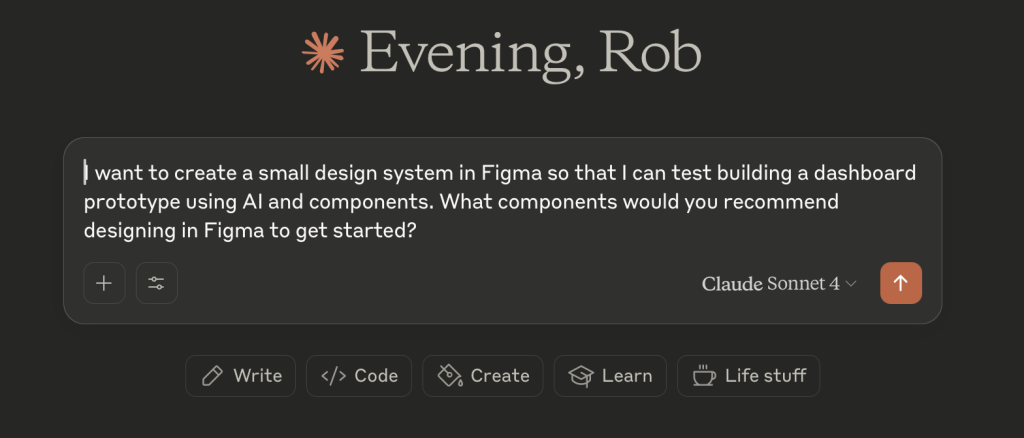
Task: Select the Write suggestion label
Action: (x=257, y=376)
